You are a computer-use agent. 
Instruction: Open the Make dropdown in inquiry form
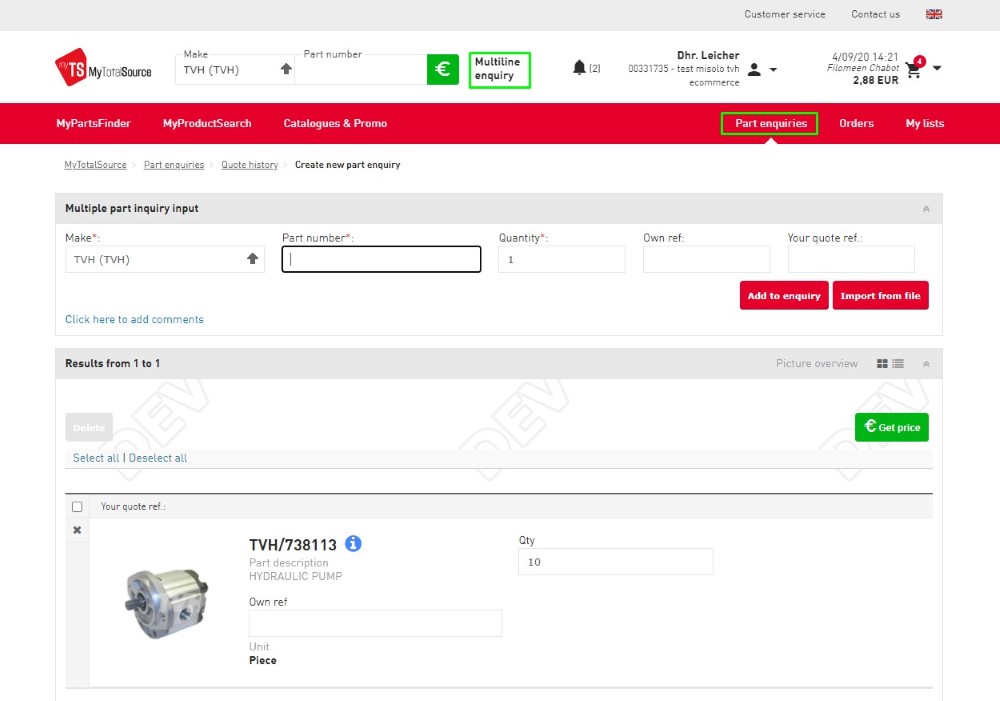[x=165, y=259]
